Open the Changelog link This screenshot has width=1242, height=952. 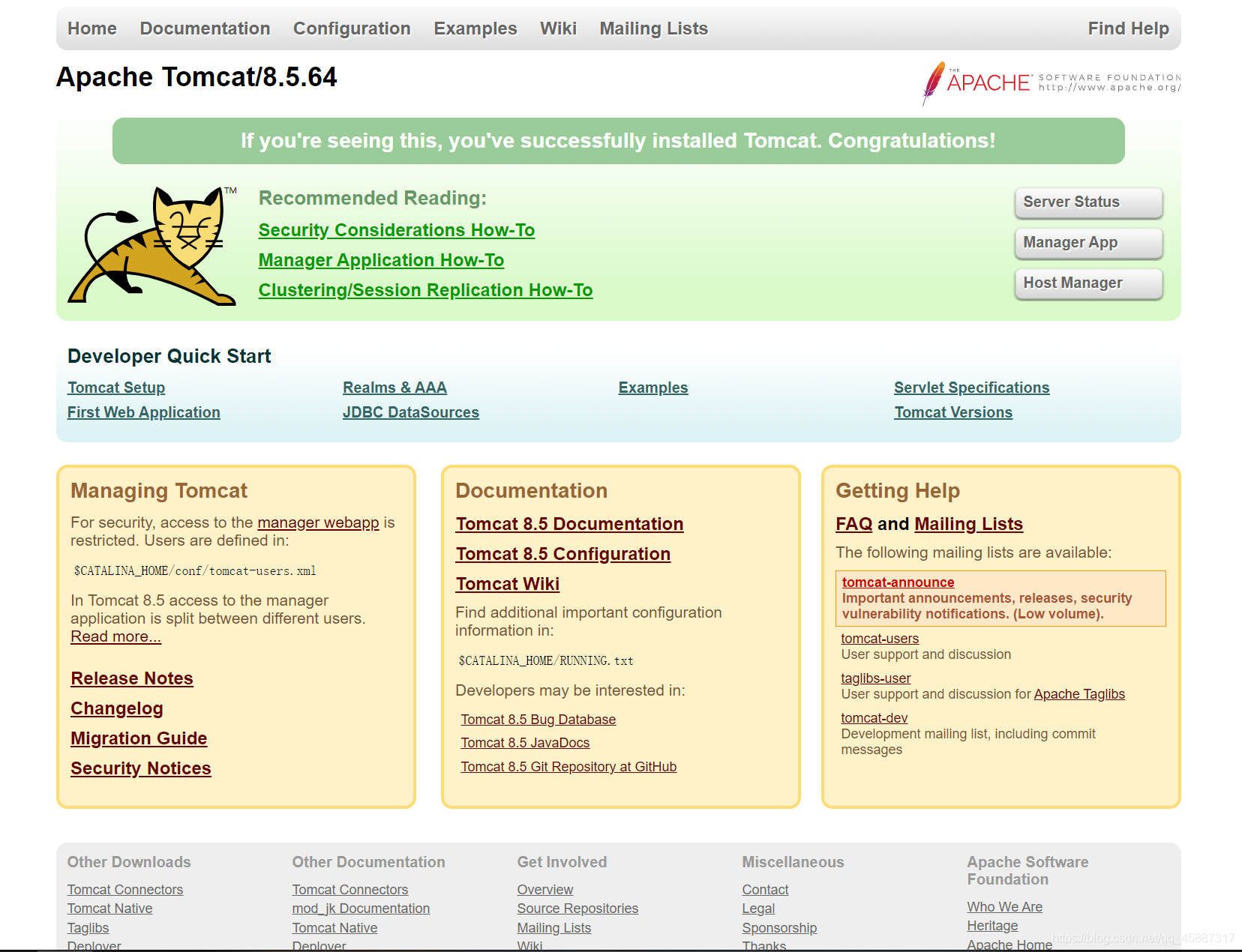tap(117, 708)
